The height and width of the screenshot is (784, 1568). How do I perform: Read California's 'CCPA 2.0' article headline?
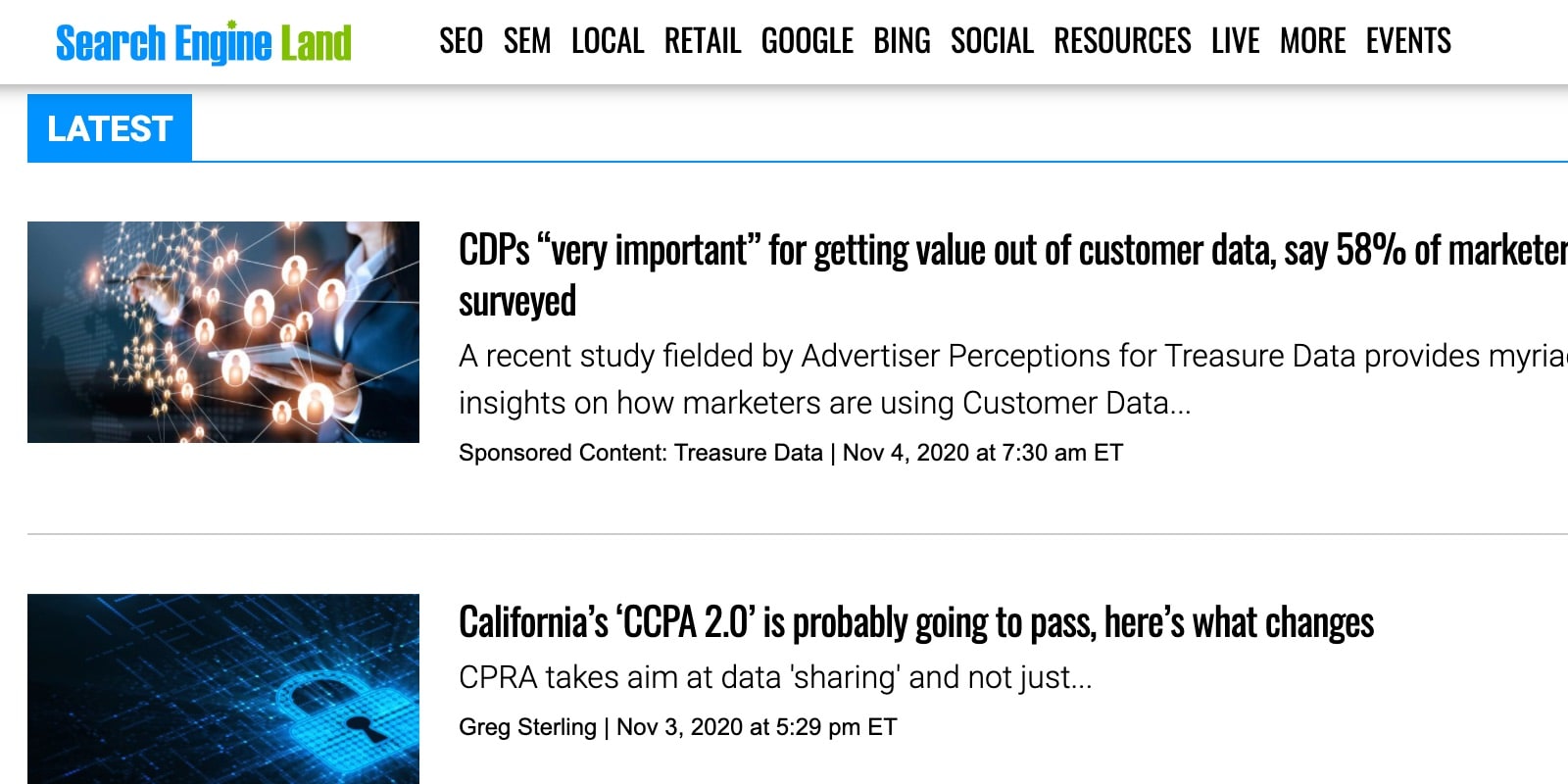click(x=916, y=623)
